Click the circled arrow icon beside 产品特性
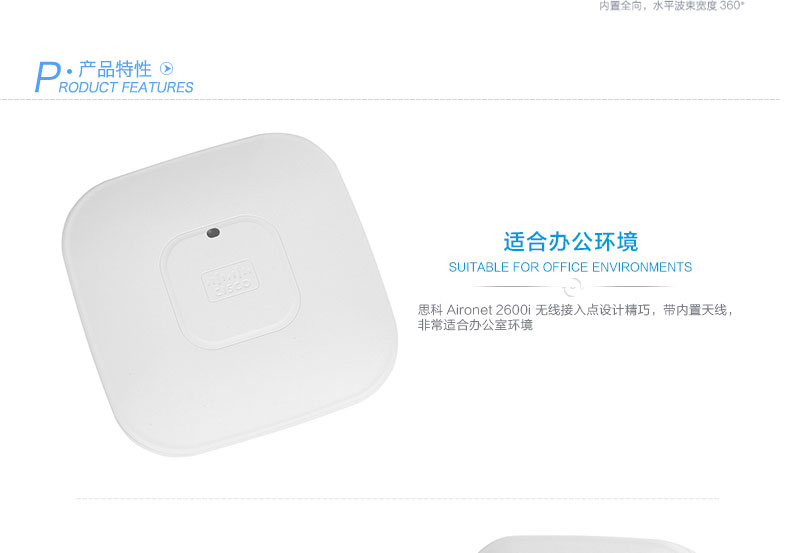 click(166, 68)
